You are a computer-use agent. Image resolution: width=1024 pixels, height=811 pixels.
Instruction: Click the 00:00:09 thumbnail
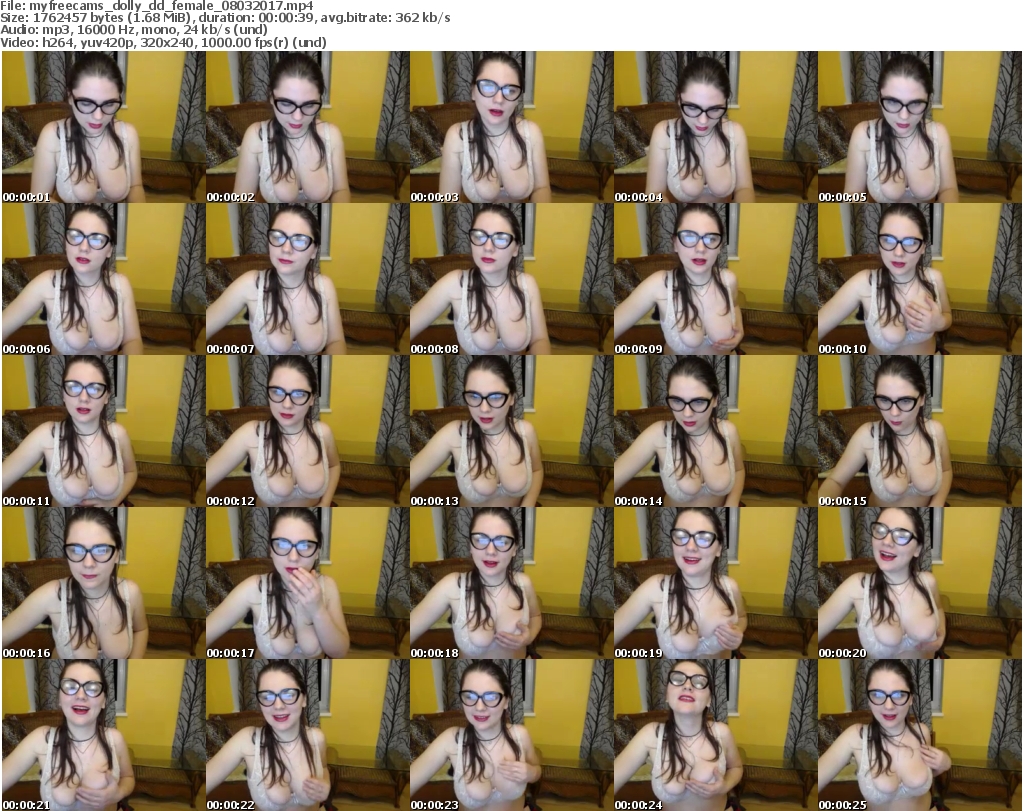[x=716, y=279]
